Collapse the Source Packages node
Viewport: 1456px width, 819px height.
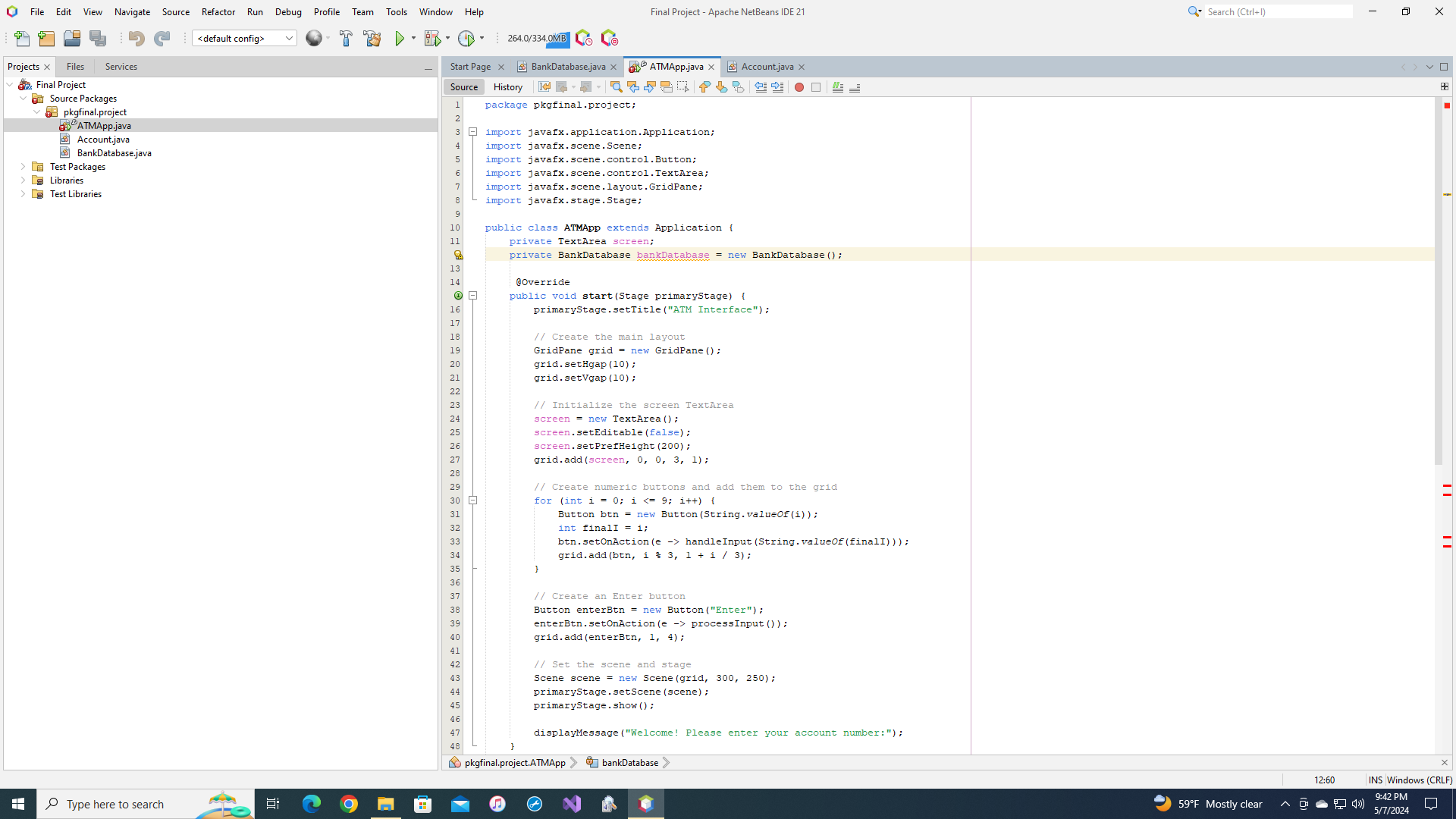point(22,98)
